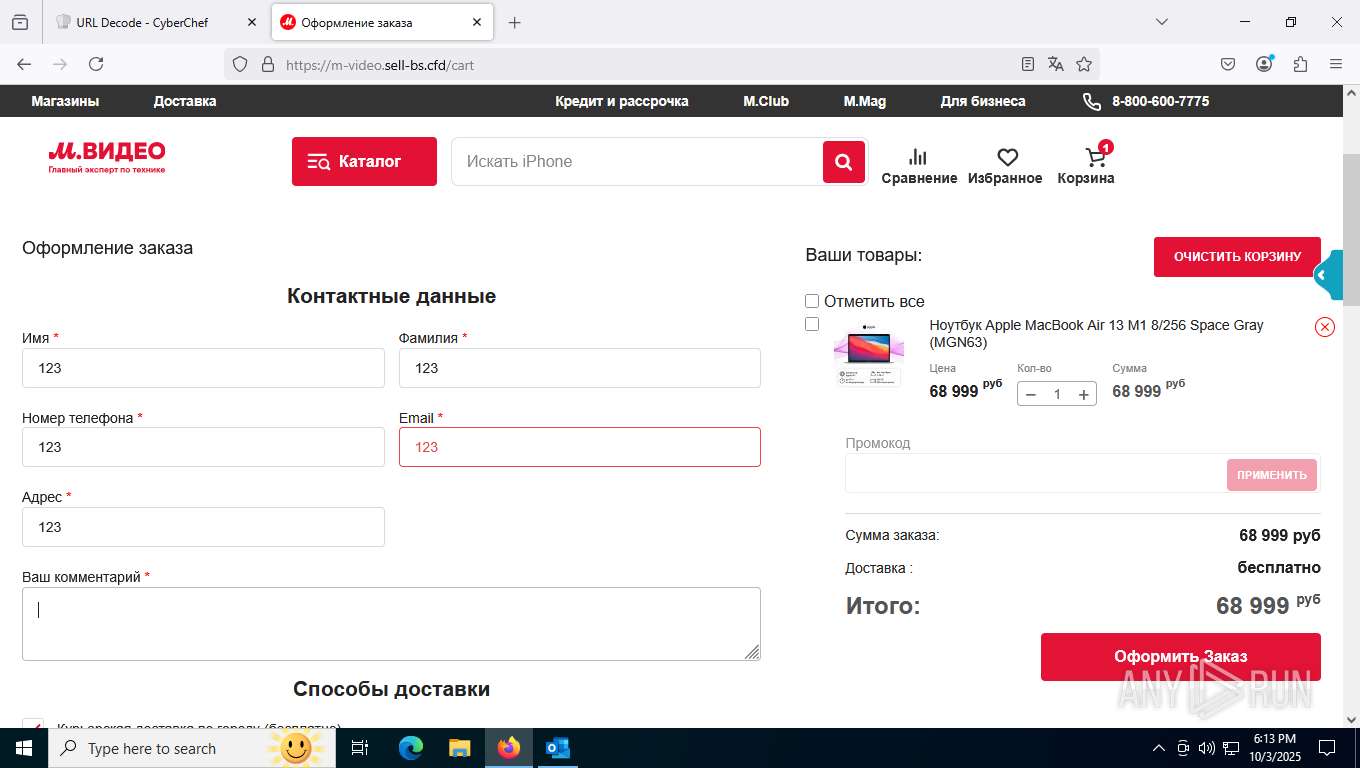
Task: Click the Email input field
Action: point(580,447)
